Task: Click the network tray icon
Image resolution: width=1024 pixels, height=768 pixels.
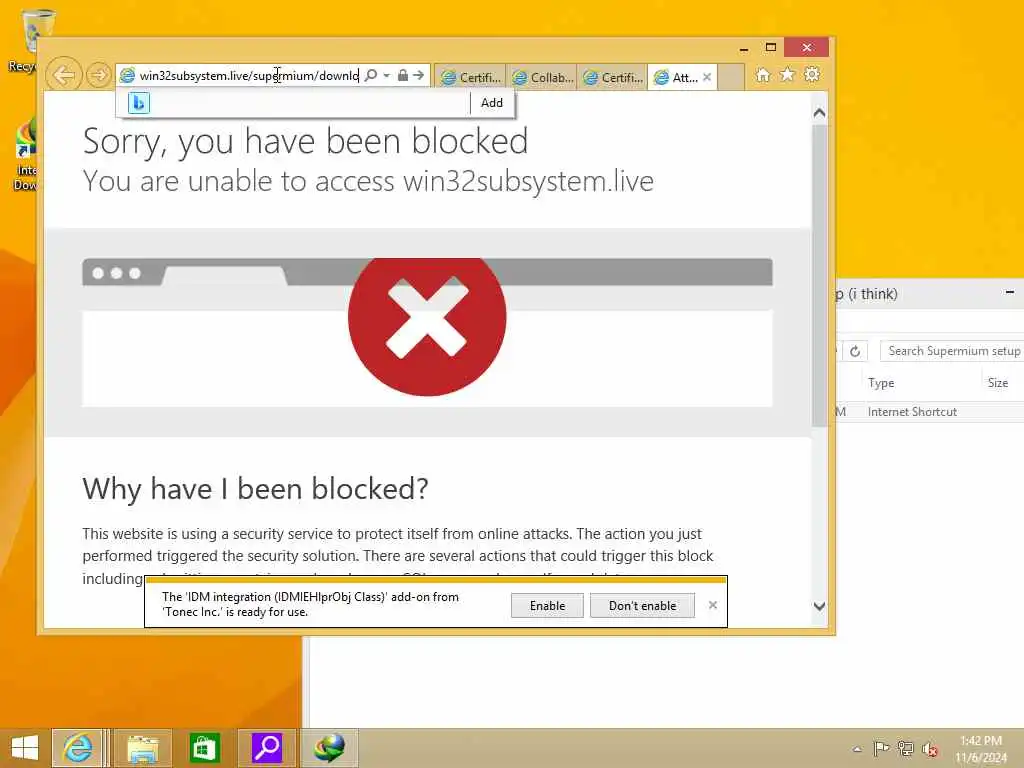Action: (905, 749)
